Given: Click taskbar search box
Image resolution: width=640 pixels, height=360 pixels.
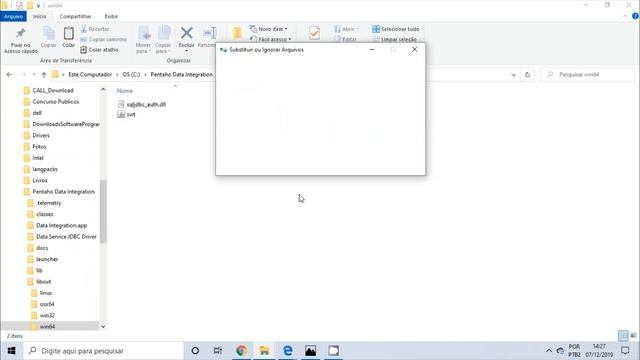Looking at the screenshot, I should tap(103, 351).
